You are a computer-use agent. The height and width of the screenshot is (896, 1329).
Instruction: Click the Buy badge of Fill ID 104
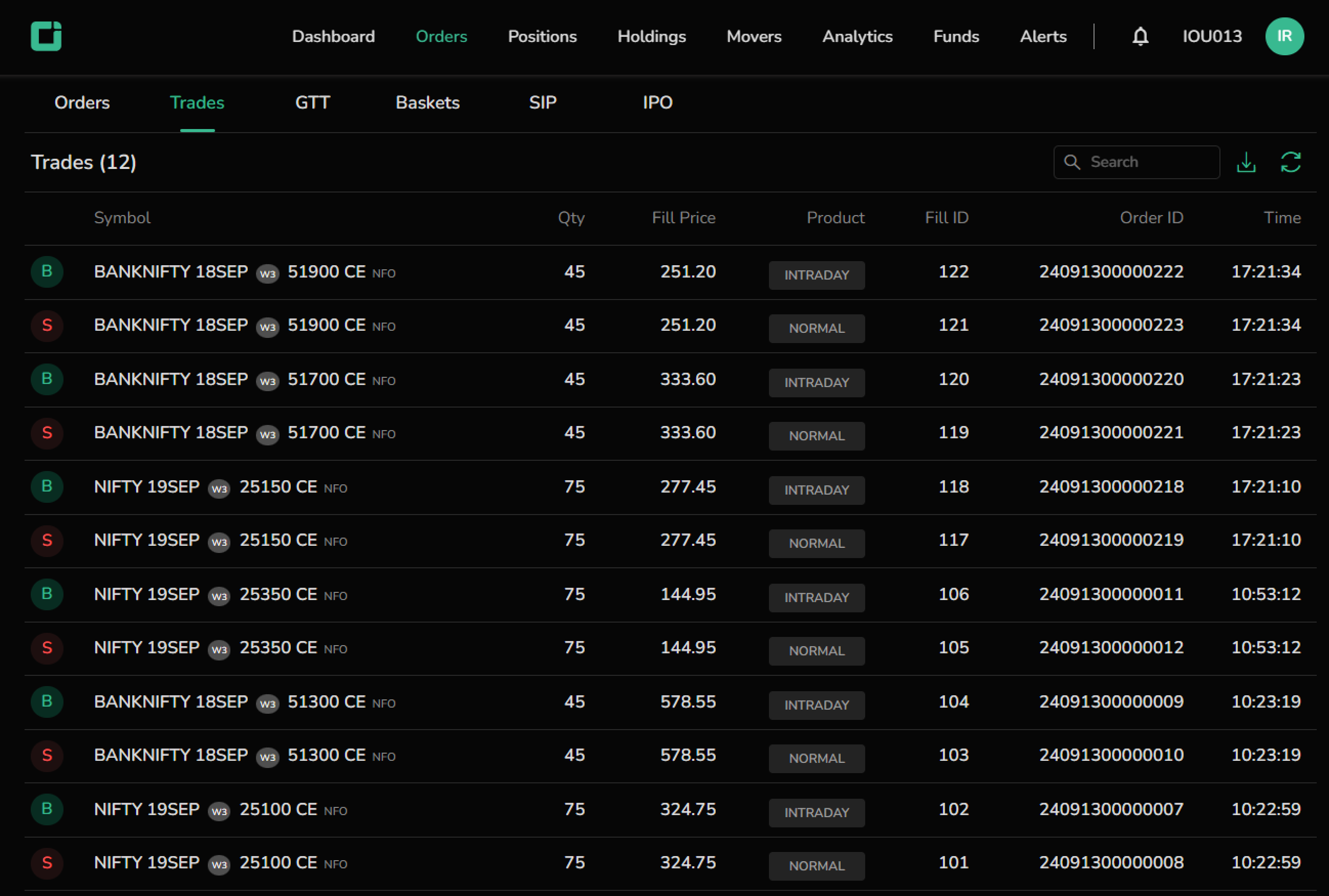47,701
